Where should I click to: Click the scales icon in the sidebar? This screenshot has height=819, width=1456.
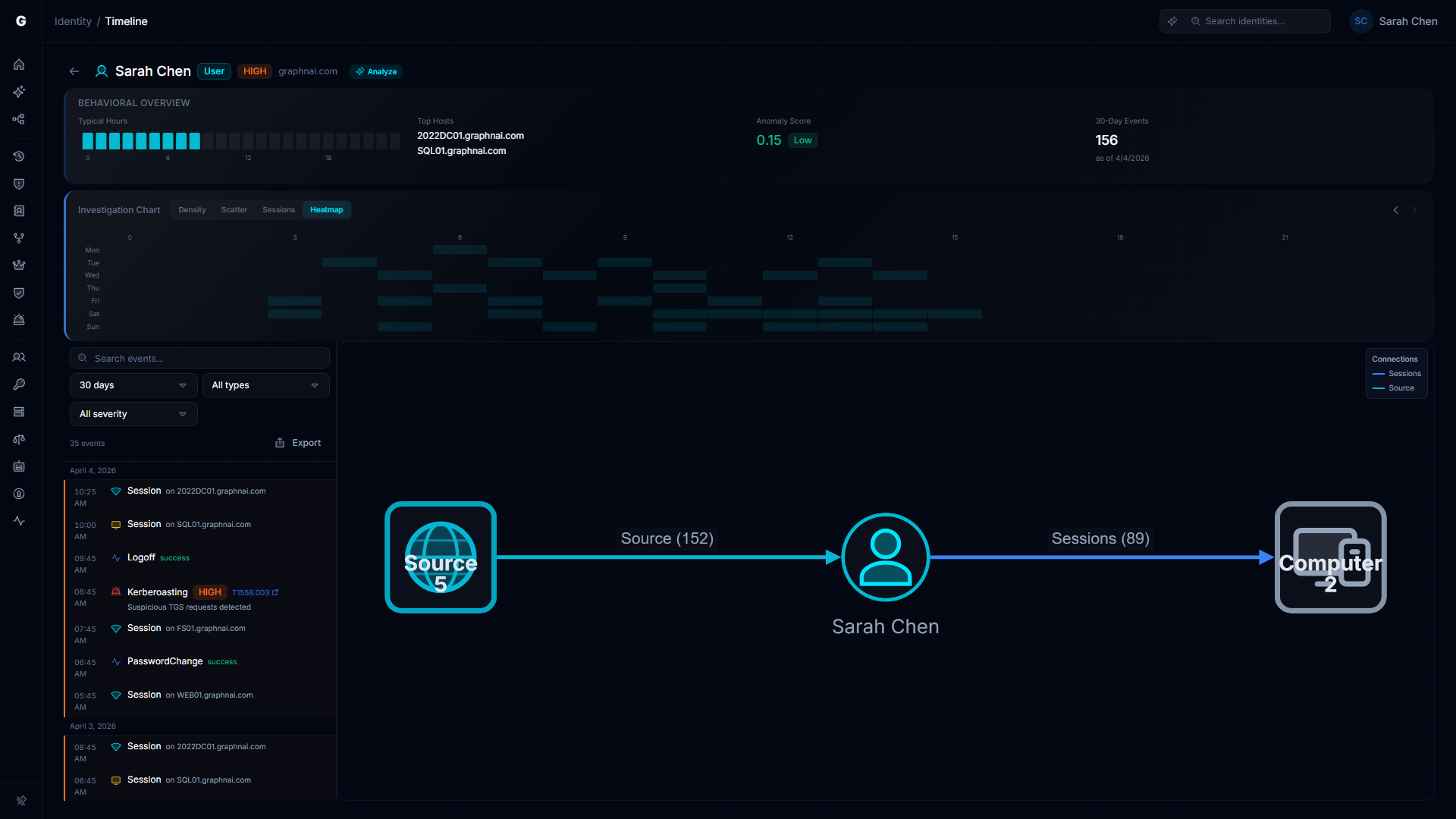[19, 439]
